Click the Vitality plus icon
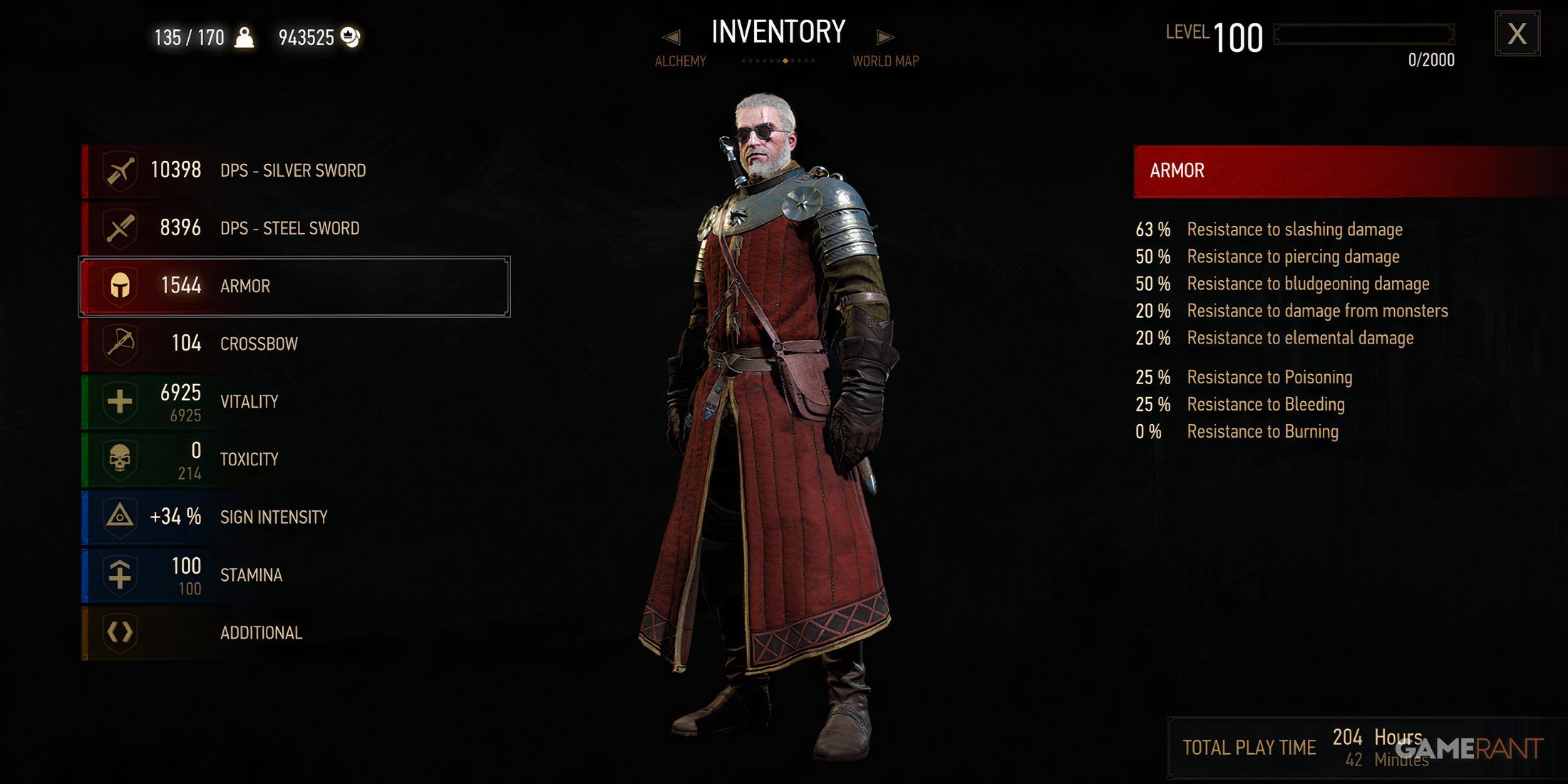 (120, 402)
